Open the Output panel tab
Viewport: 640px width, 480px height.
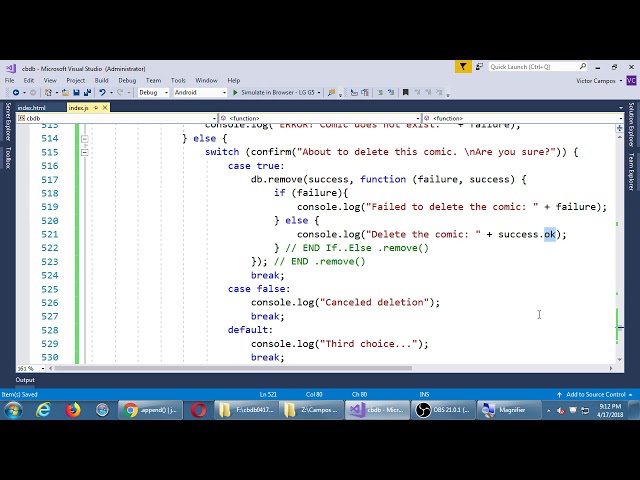(x=25, y=380)
